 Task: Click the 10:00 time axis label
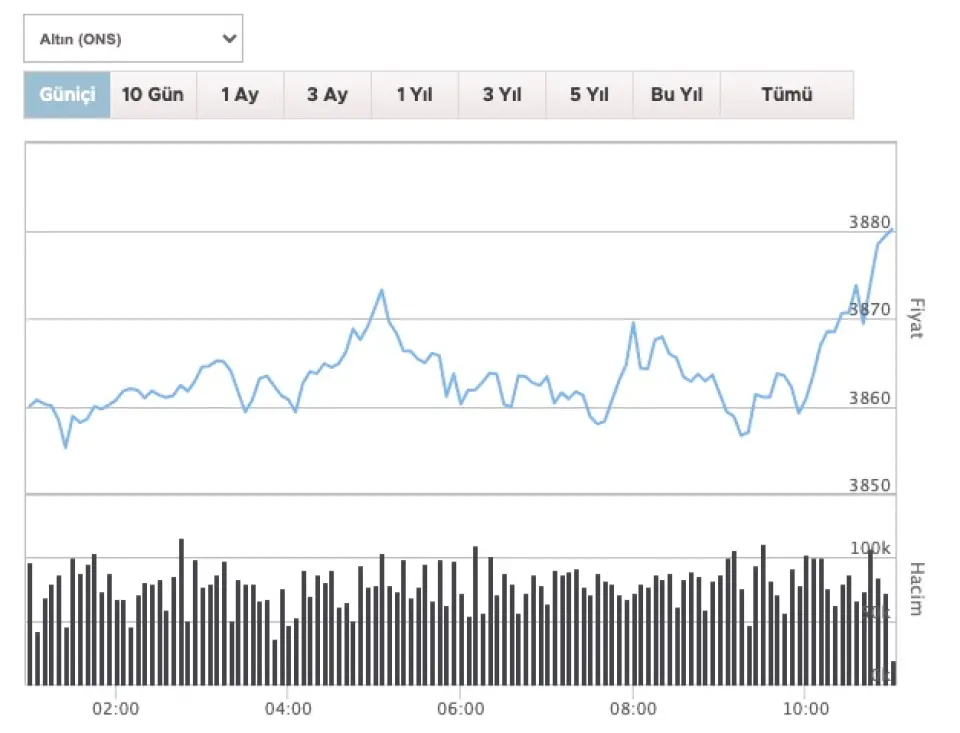pyautogui.click(x=805, y=709)
